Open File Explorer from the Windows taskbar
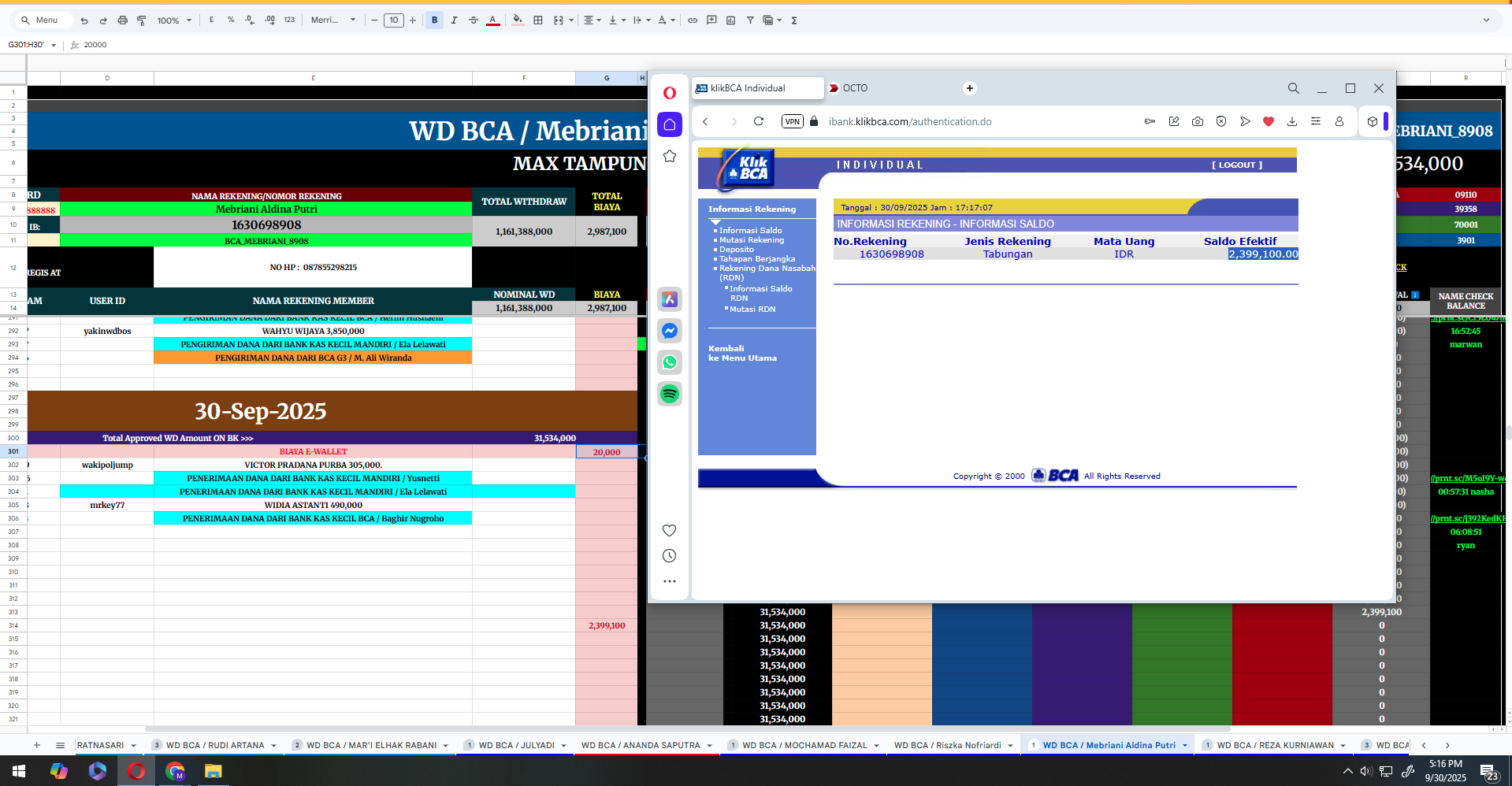 point(213,771)
